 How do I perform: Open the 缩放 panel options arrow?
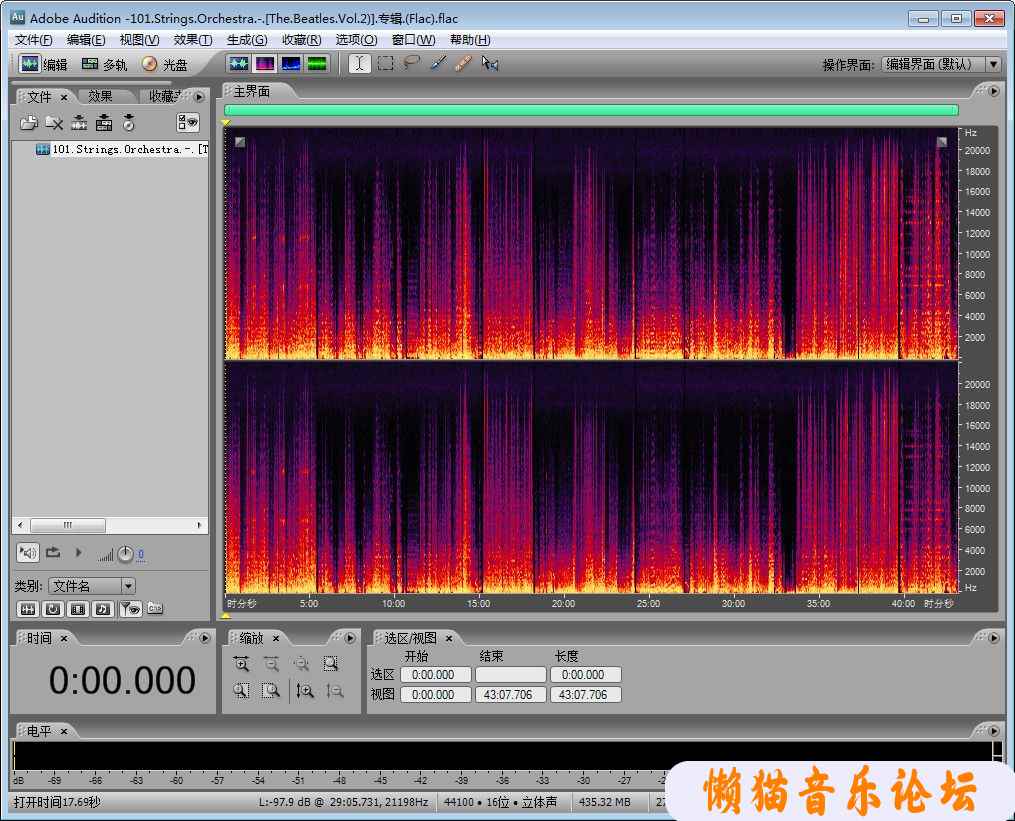click(x=350, y=638)
